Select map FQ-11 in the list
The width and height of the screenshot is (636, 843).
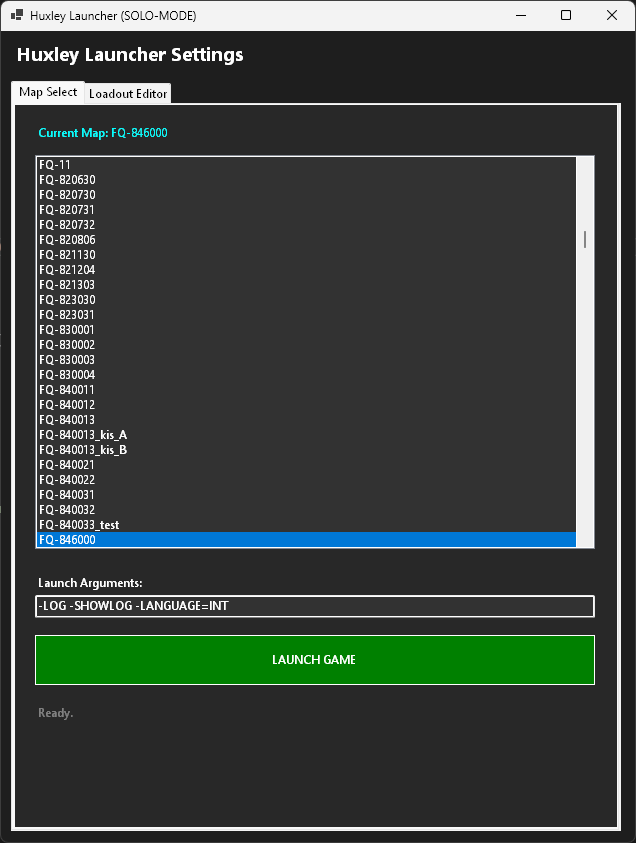pyautogui.click(x=306, y=165)
